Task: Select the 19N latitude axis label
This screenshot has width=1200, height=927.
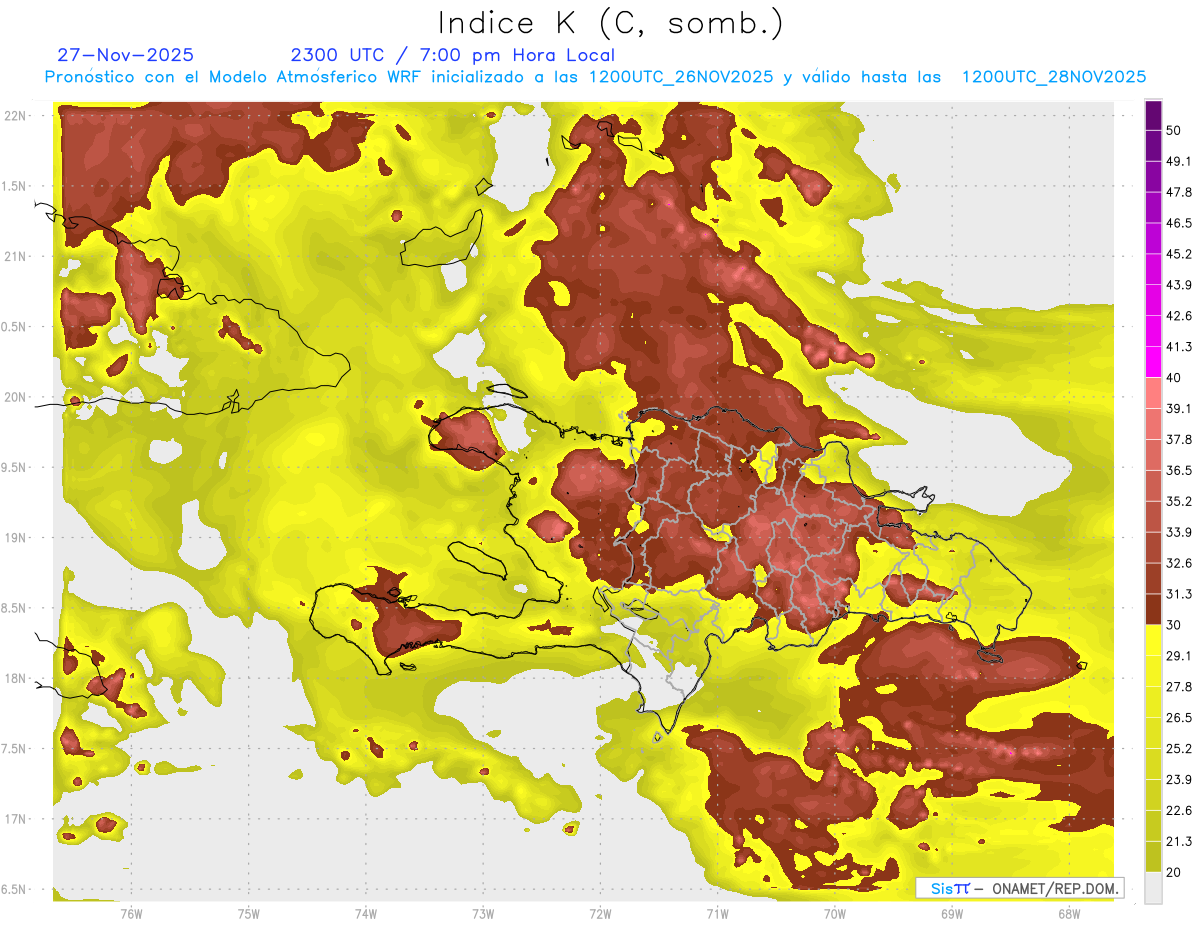Action: pyautogui.click(x=17, y=538)
